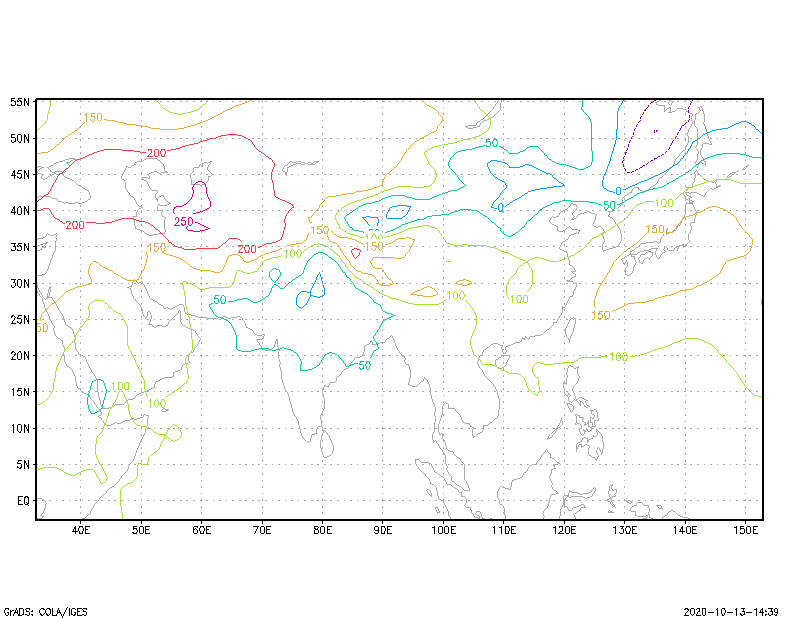800x618 pixels.
Task: Click the 2020-10-13-14:39 timestamp text
Action: pyautogui.click(x=731, y=612)
